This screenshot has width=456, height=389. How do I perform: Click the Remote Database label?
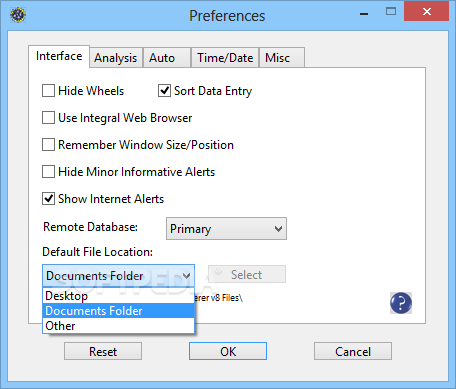tap(90, 227)
